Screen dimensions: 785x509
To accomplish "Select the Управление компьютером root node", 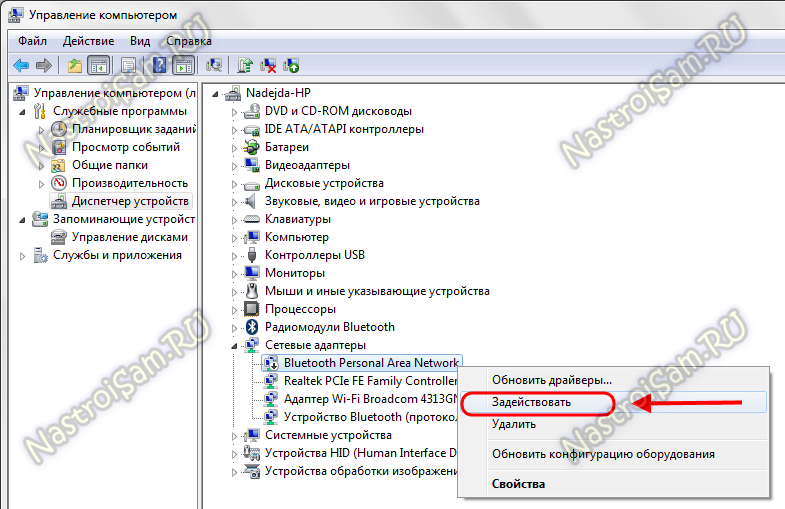I will tap(115, 93).
